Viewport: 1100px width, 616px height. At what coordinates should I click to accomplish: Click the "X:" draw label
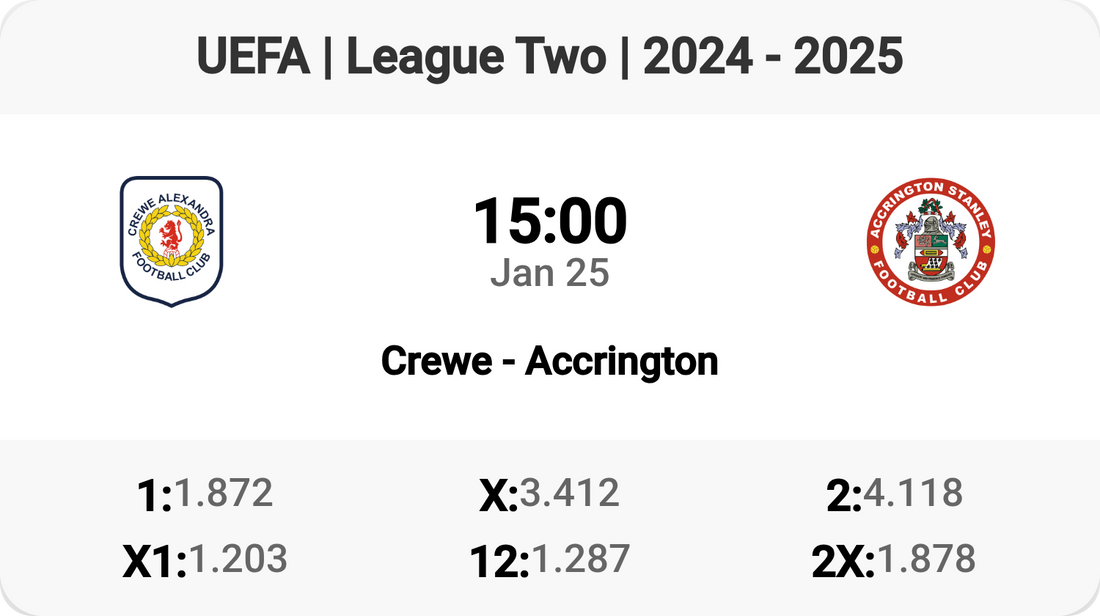498,496
